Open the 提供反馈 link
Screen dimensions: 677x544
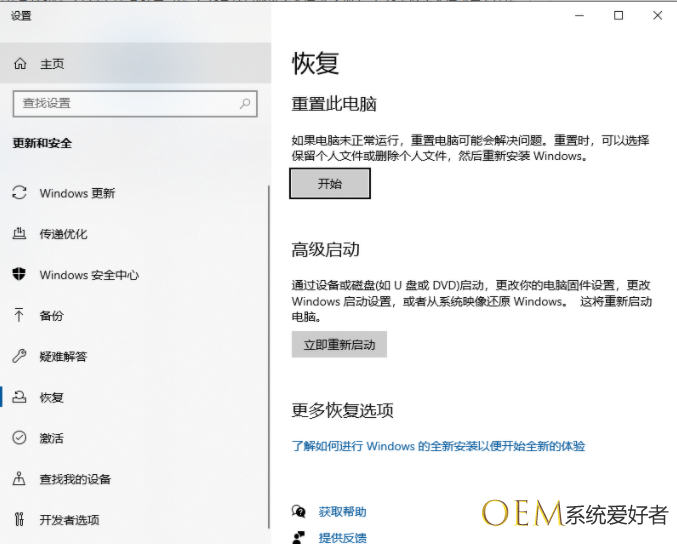[x=342, y=538]
